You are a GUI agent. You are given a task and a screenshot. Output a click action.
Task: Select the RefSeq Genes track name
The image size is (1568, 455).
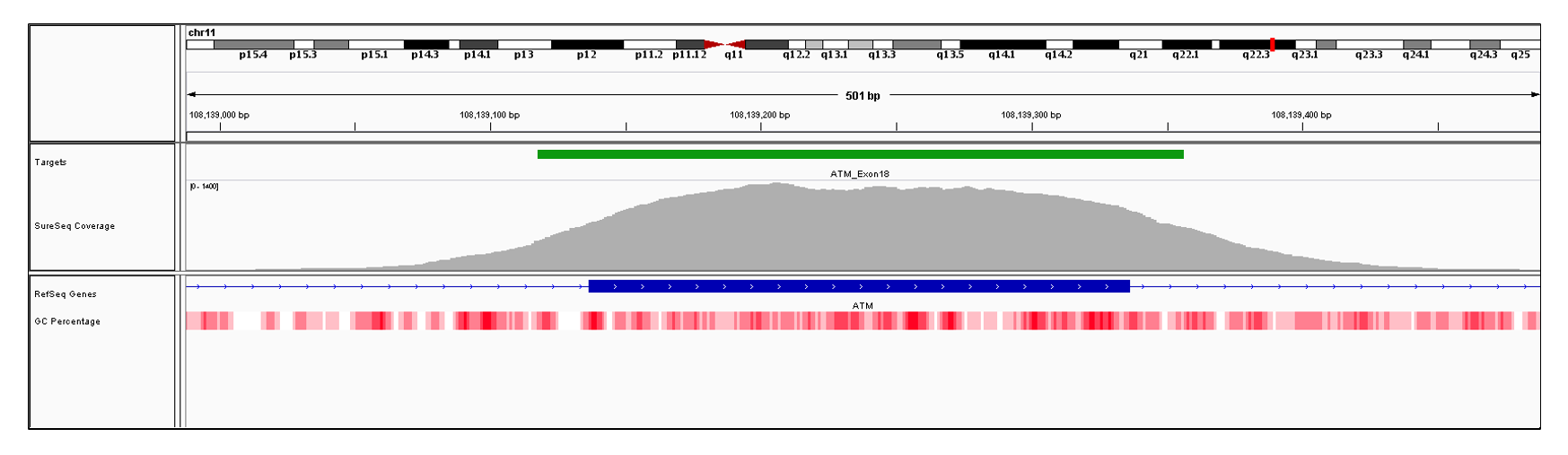pyautogui.click(x=66, y=294)
